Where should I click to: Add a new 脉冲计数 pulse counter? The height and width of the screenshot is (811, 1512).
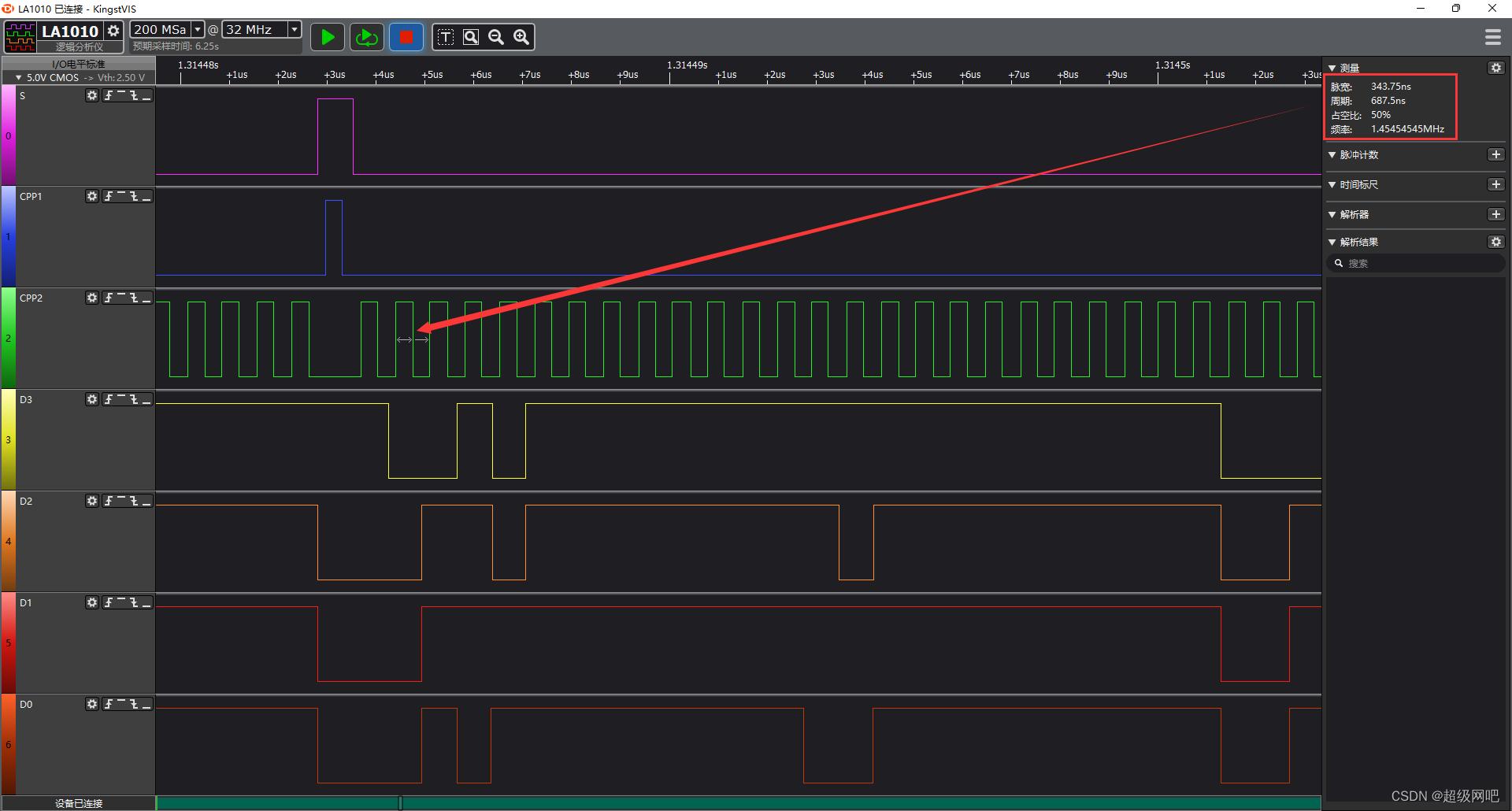pos(1495,155)
